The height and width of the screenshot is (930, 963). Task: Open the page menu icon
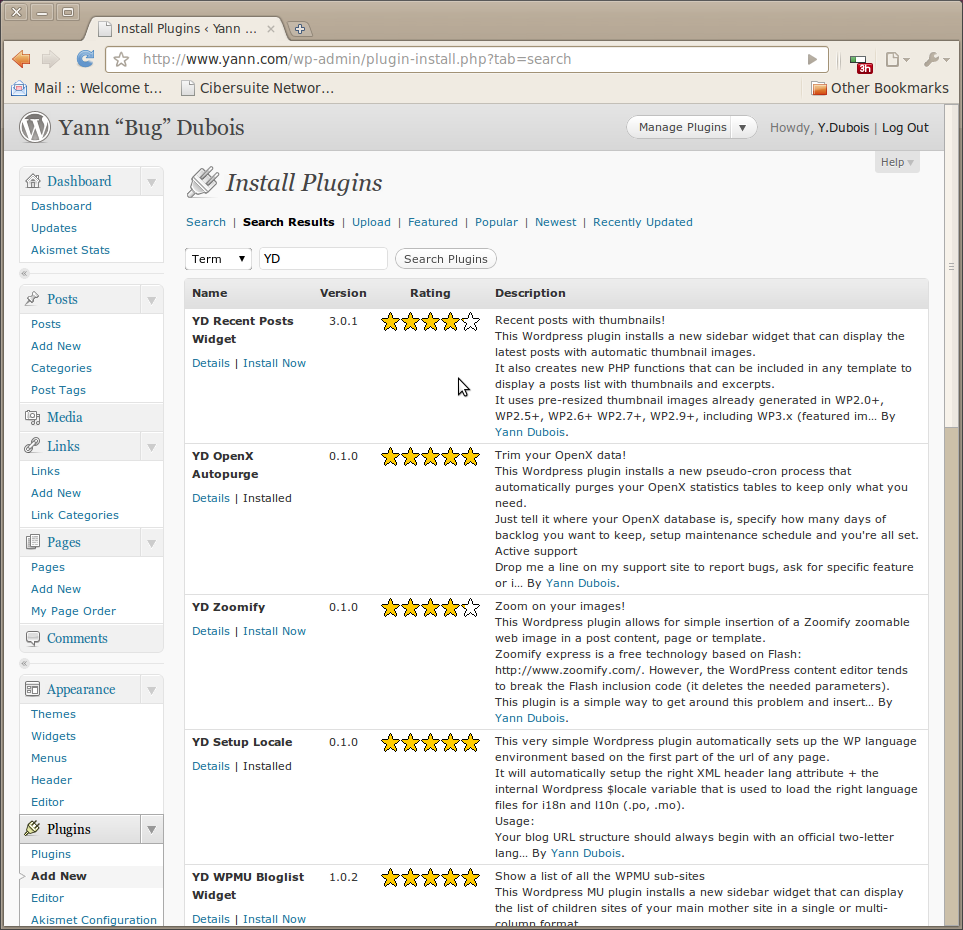pos(897,60)
